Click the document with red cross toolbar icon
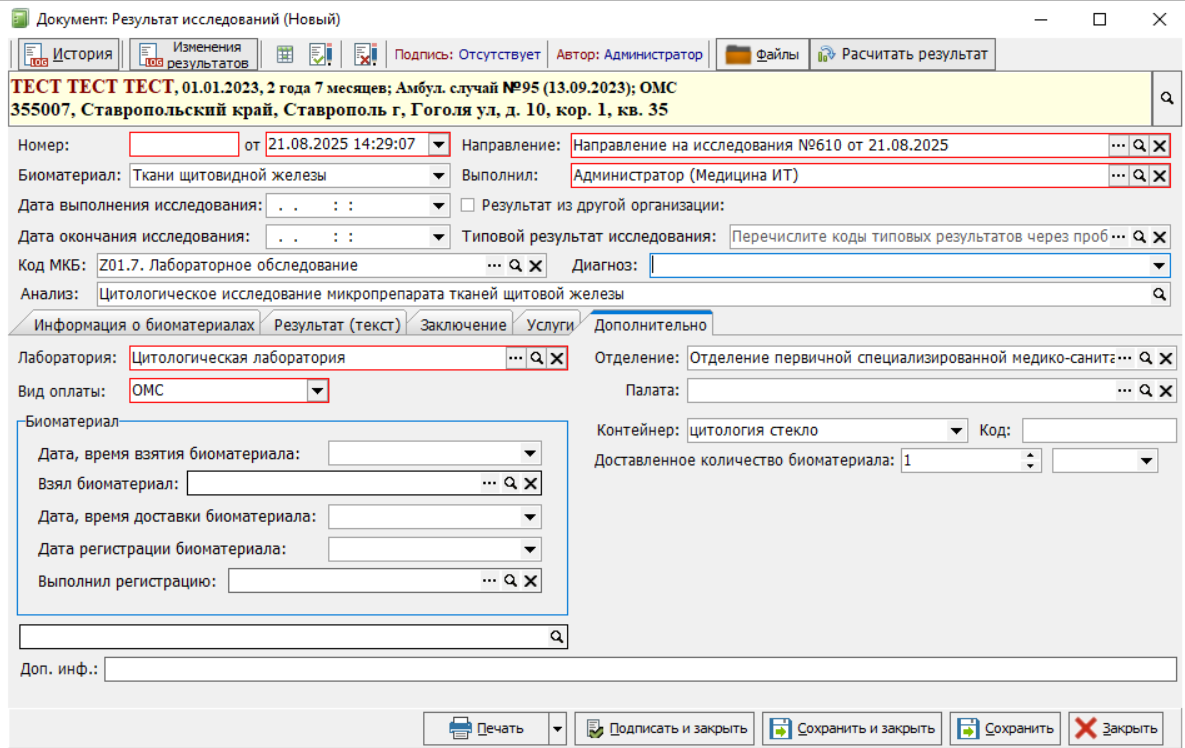This screenshot has height=748, width=1185. pyautogui.click(x=365, y=54)
